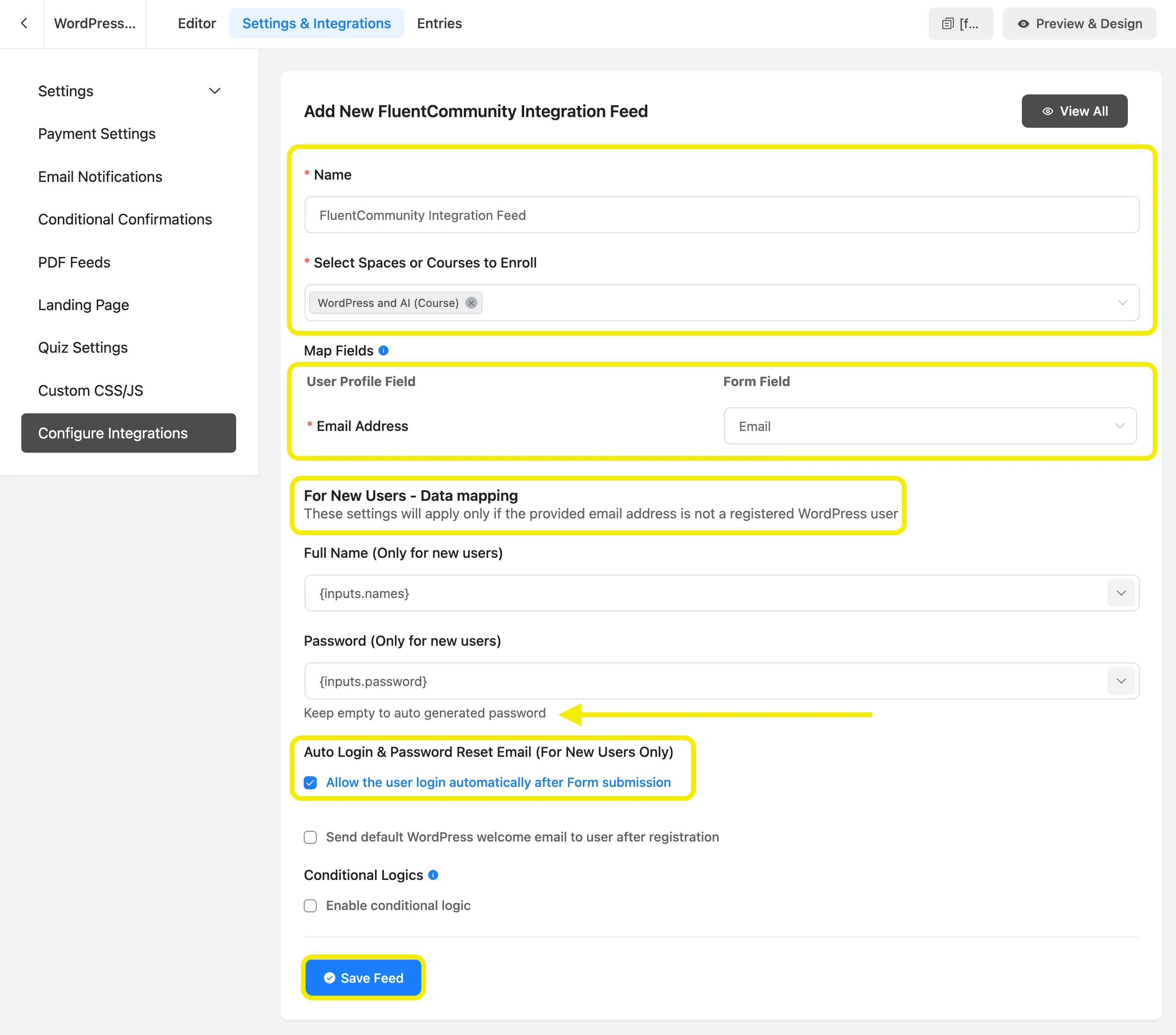
Task: Open Full Name shortcode dropdown arrow
Action: (1121, 593)
